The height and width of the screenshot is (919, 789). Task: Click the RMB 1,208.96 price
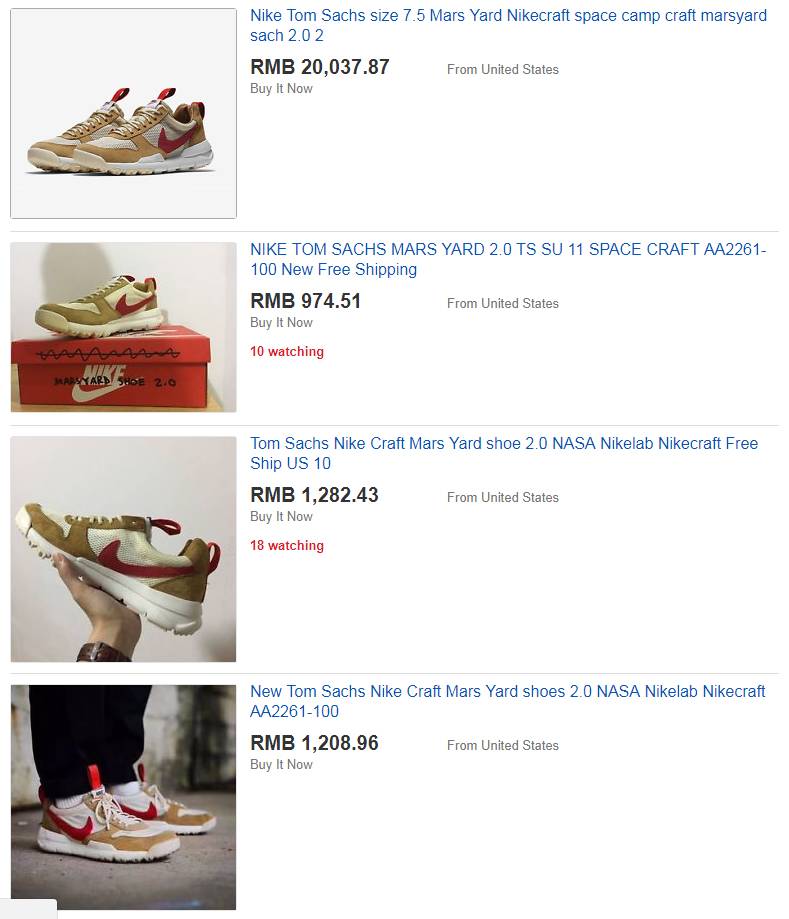click(x=314, y=743)
